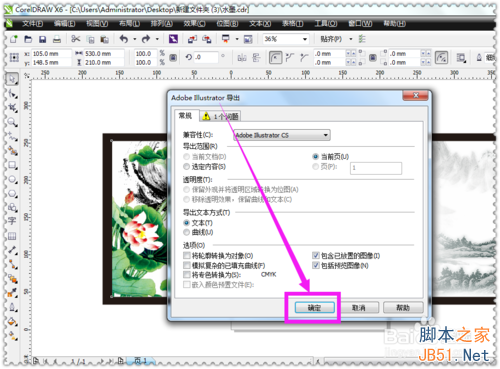The image size is (500, 369).
Task: Open the 文件(F) menu
Action: (32, 24)
